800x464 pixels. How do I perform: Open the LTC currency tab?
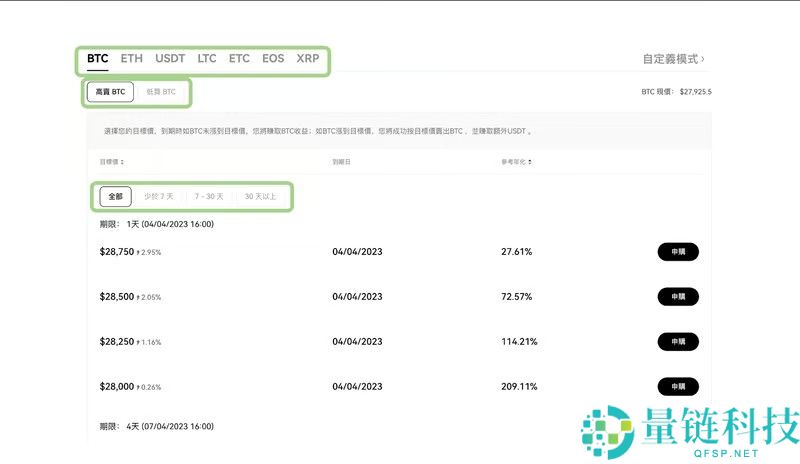point(207,58)
